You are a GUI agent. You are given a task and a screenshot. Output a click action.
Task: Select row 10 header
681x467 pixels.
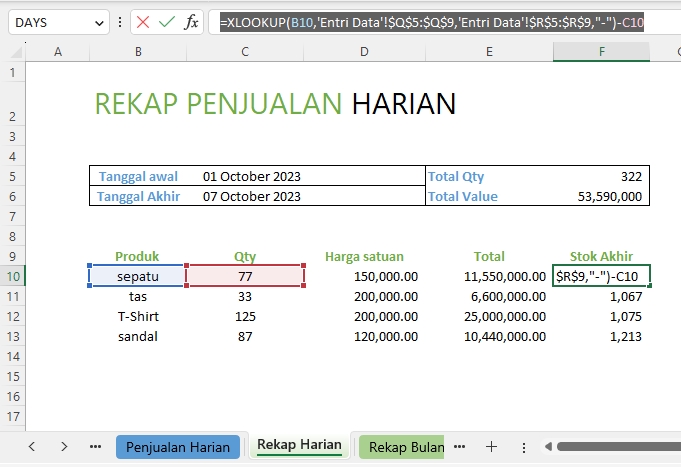[13, 276]
